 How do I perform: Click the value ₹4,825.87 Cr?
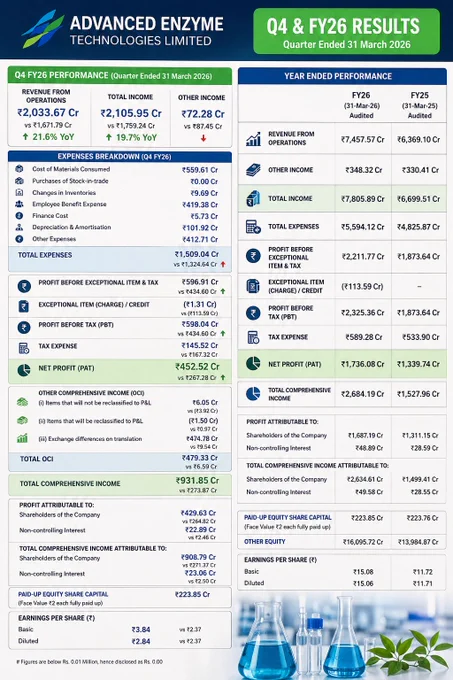click(x=419, y=227)
